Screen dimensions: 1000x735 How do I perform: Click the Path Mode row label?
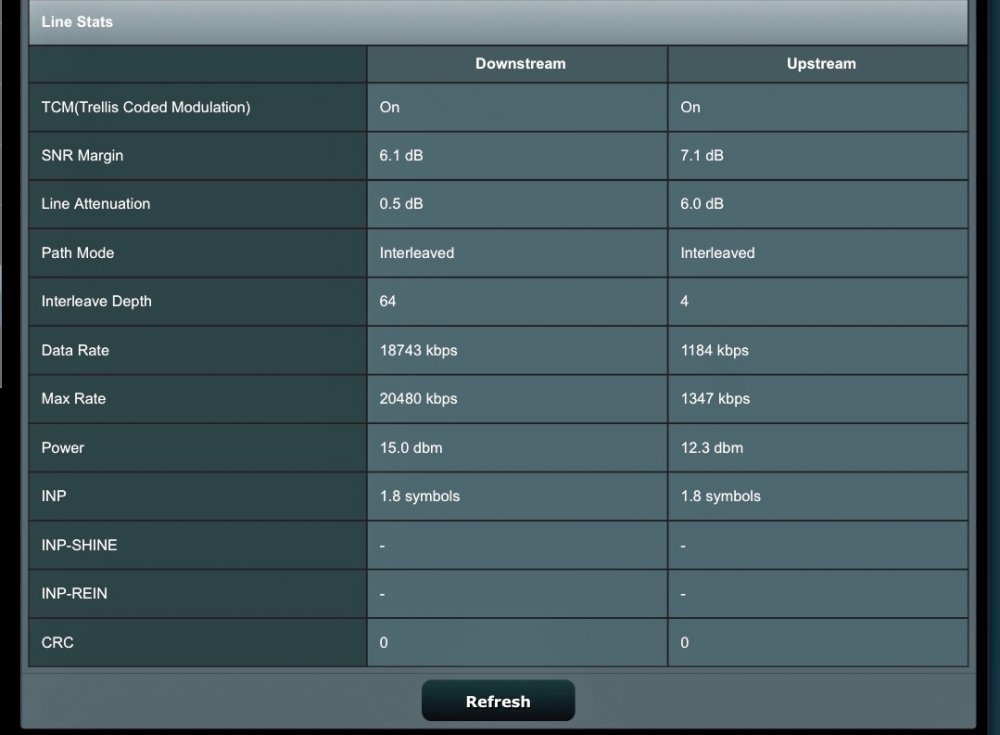[x=78, y=253]
